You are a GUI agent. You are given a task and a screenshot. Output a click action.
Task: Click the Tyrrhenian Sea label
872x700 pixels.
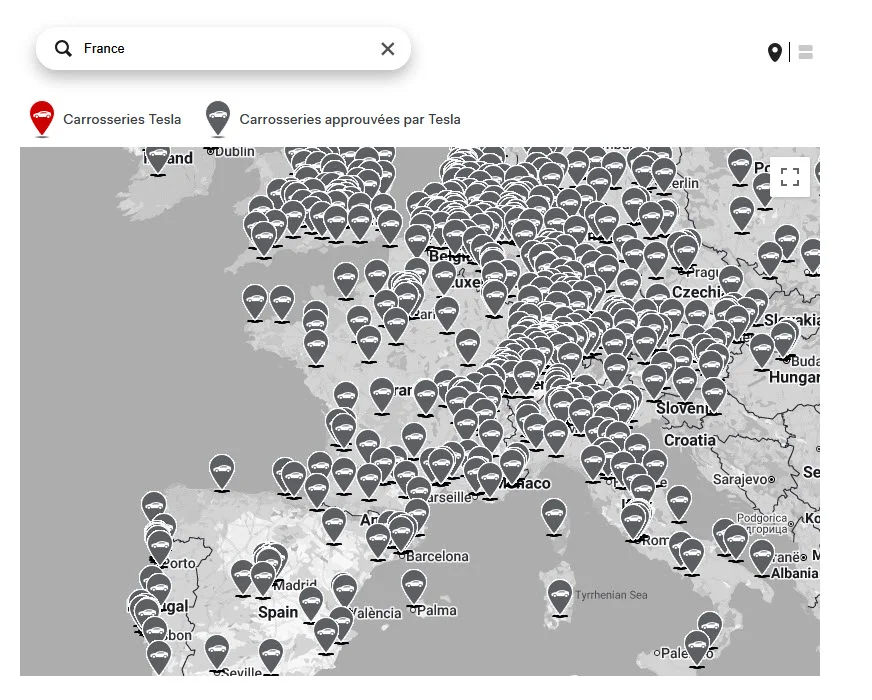point(611,595)
